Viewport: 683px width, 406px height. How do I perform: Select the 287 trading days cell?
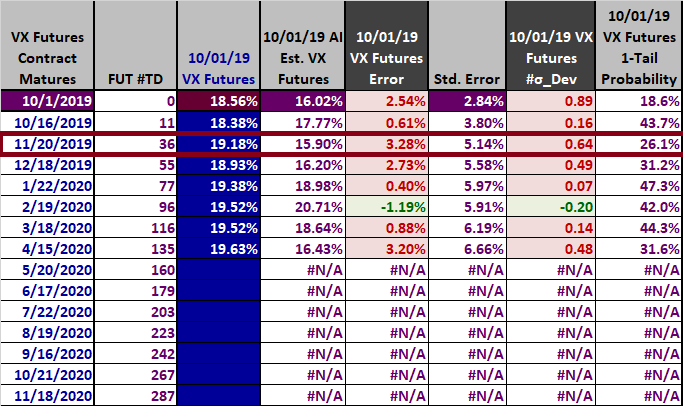coord(134,395)
